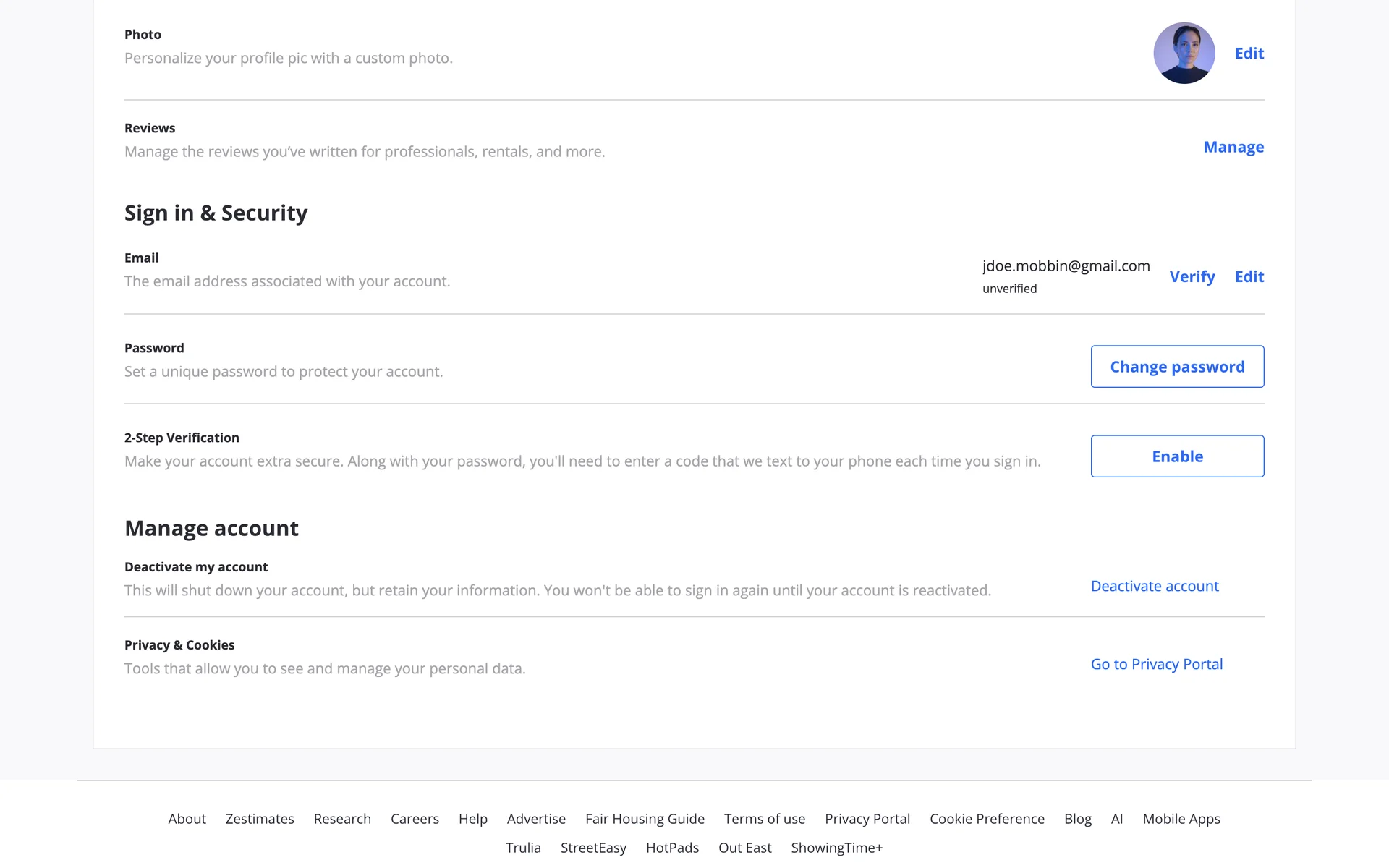Image resolution: width=1389 pixels, height=868 pixels.
Task: Edit the profile photo
Action: point(1249,54)
